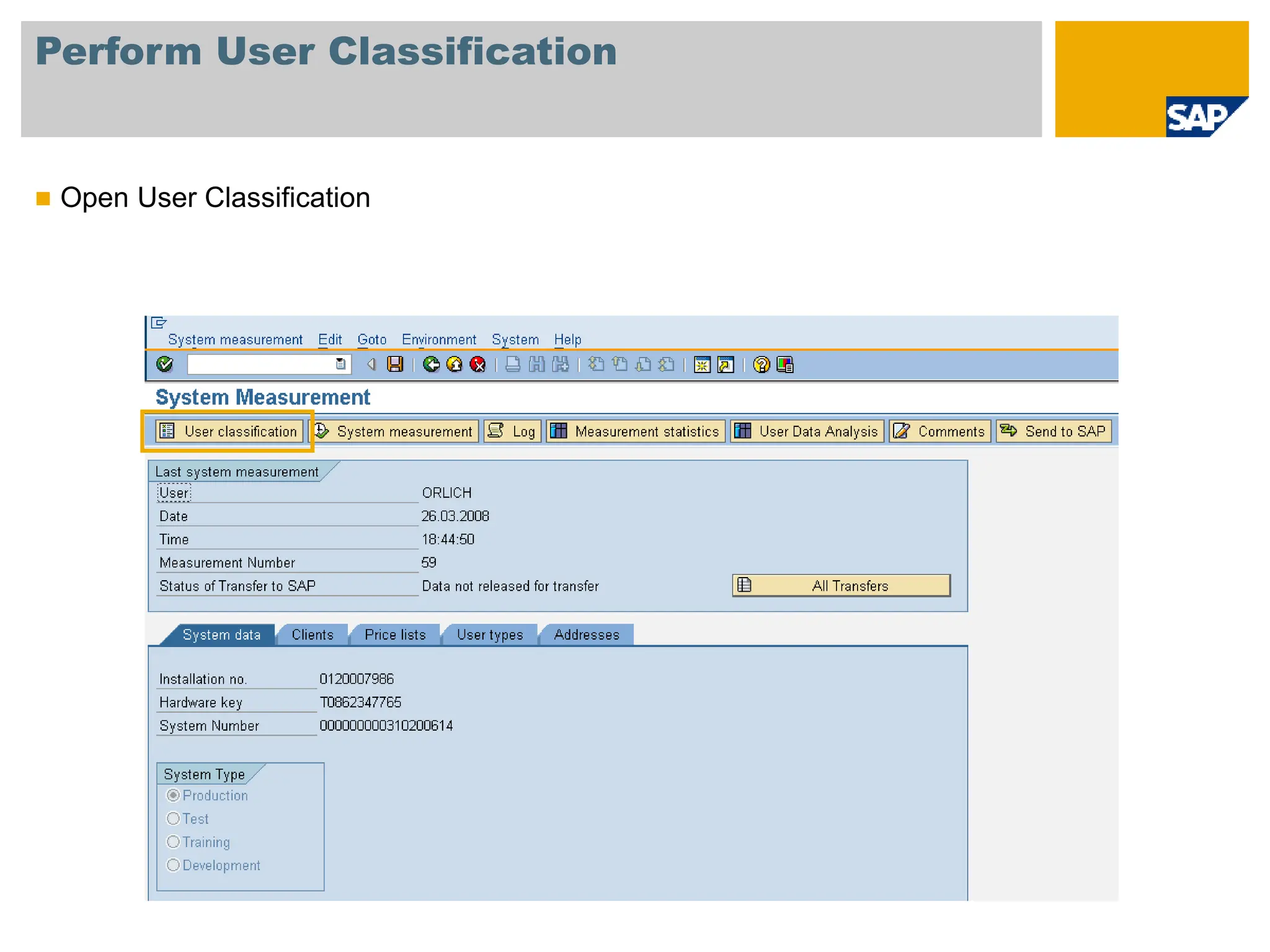
Task: Switch to the User types tab
Action: pos(490,635)
